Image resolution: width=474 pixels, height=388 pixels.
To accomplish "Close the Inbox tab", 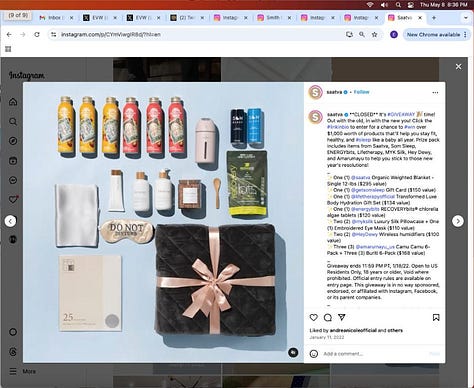I will [x=71, y=18].
